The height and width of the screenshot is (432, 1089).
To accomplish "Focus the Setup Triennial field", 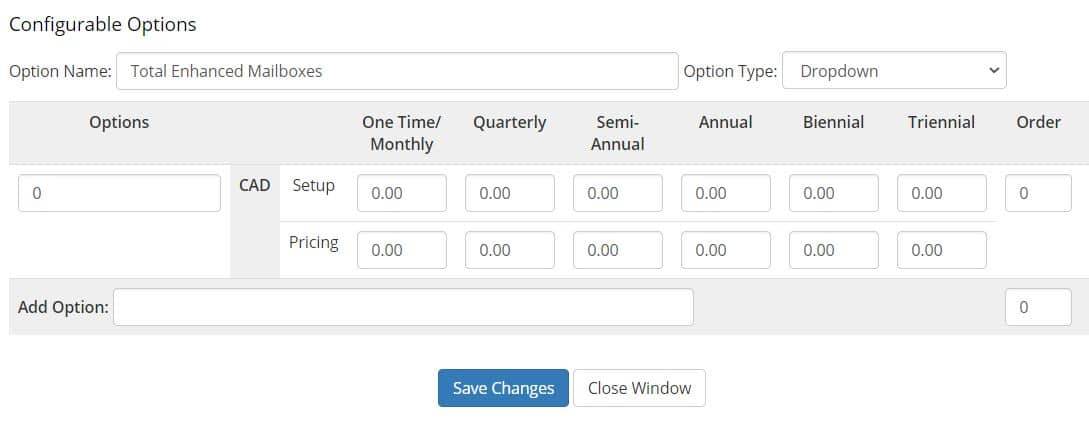I will pyautogui.click(x=942, y=193).
